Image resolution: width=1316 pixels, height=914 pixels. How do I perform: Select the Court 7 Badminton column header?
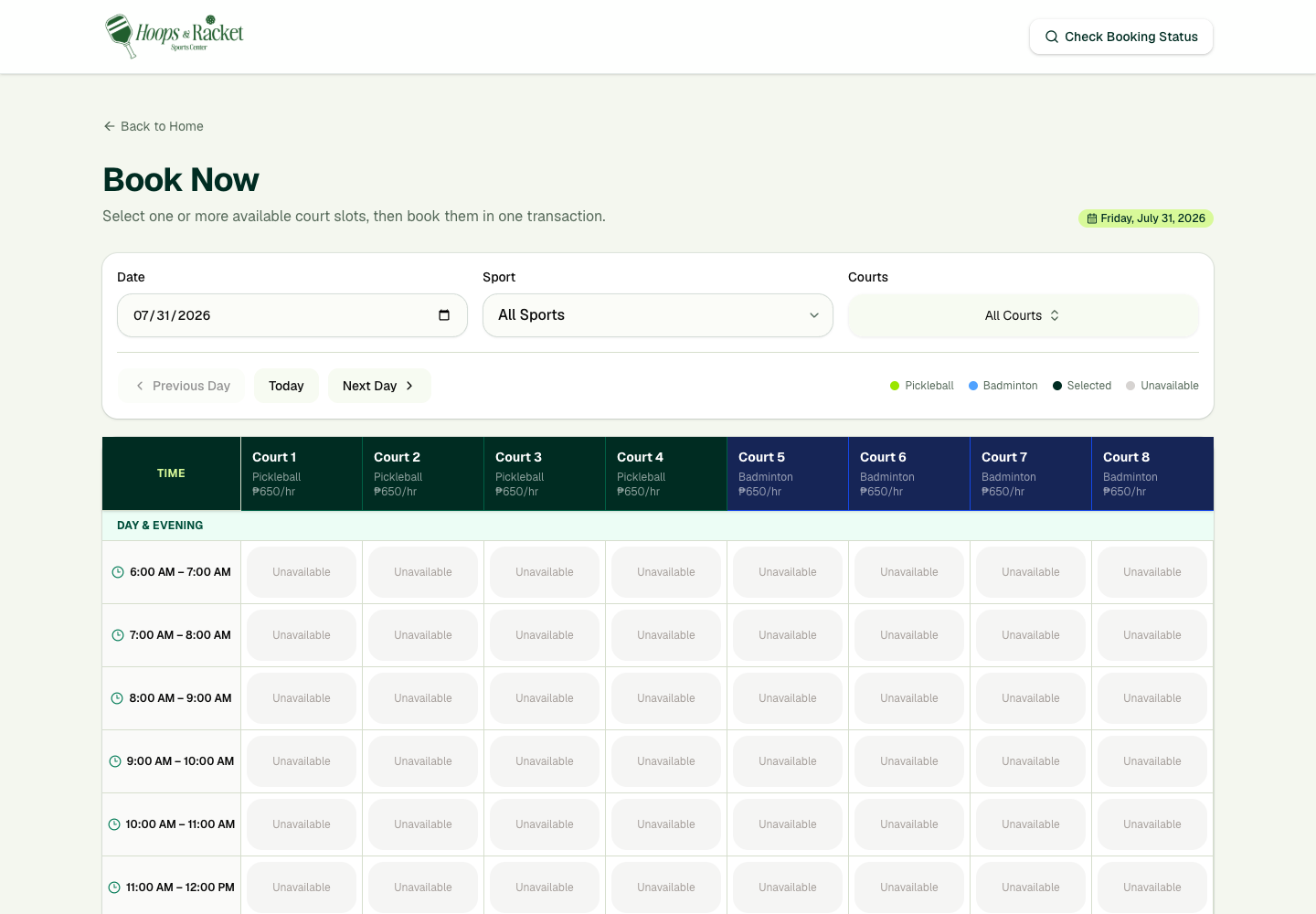(x=1031, y=473)
